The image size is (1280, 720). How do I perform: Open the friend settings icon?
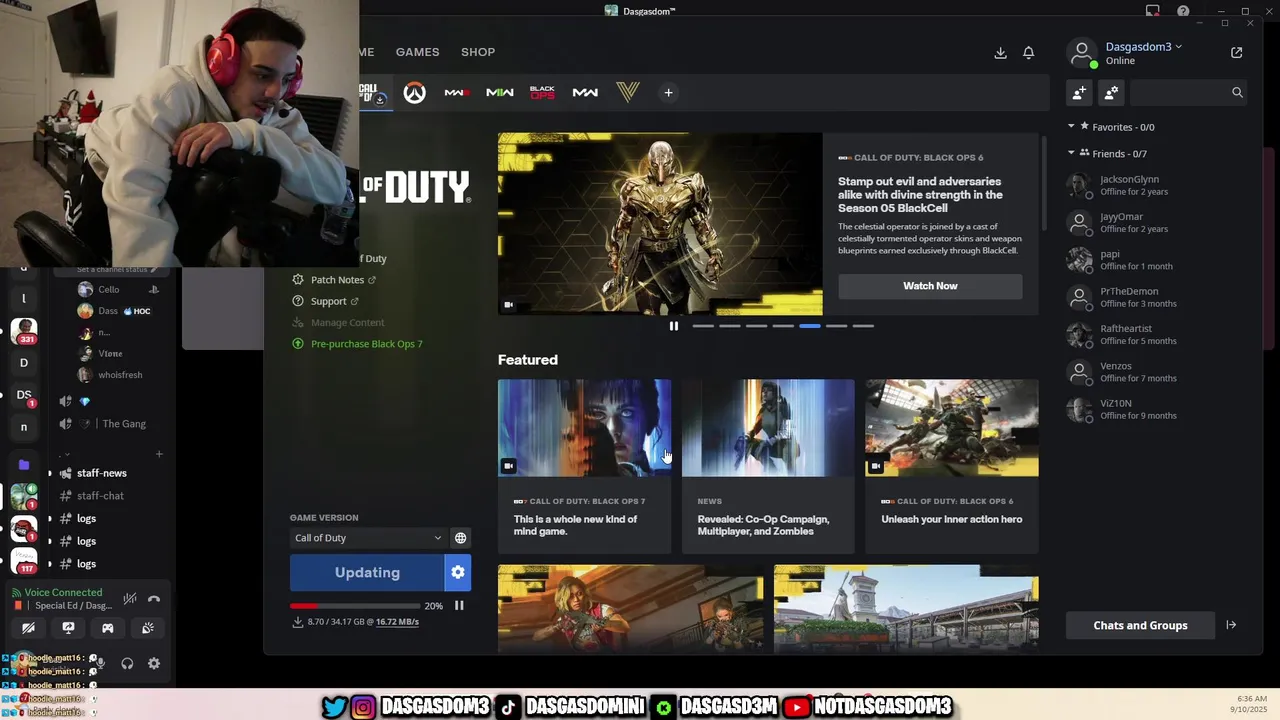pyautogui.click(x=1111, y=93)
